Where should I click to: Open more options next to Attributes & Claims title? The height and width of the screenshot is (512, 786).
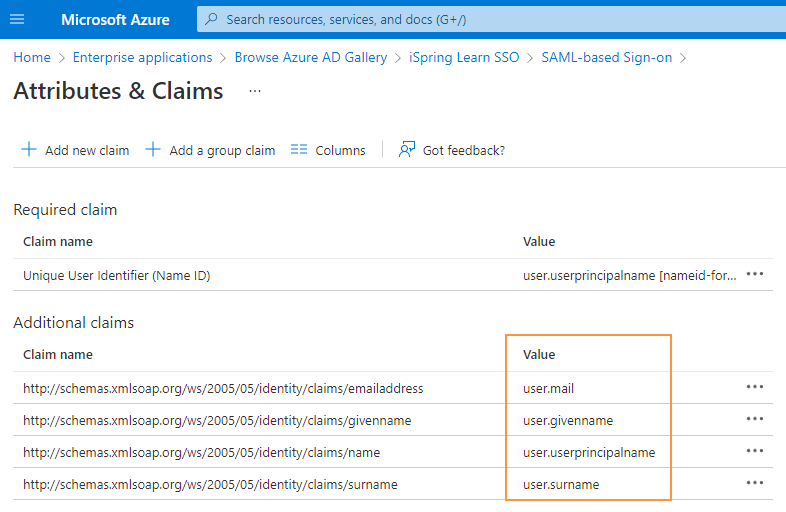coord(255,91)
